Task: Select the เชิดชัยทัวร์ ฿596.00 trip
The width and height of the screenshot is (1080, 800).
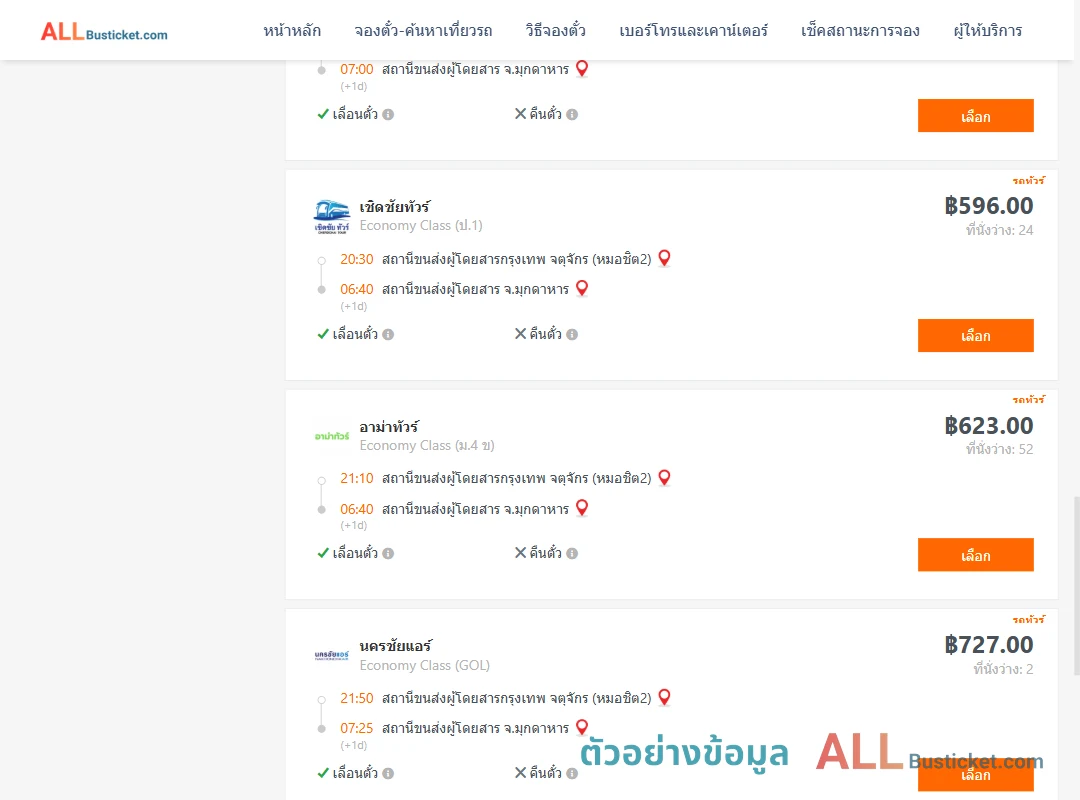Action: coord(975,336)
